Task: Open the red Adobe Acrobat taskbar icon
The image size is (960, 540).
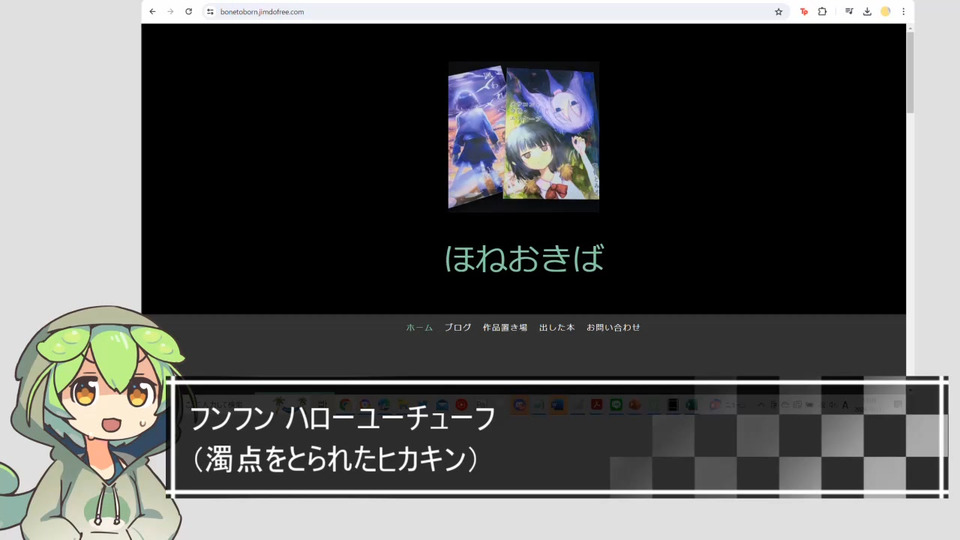Action: coord(596,405)
